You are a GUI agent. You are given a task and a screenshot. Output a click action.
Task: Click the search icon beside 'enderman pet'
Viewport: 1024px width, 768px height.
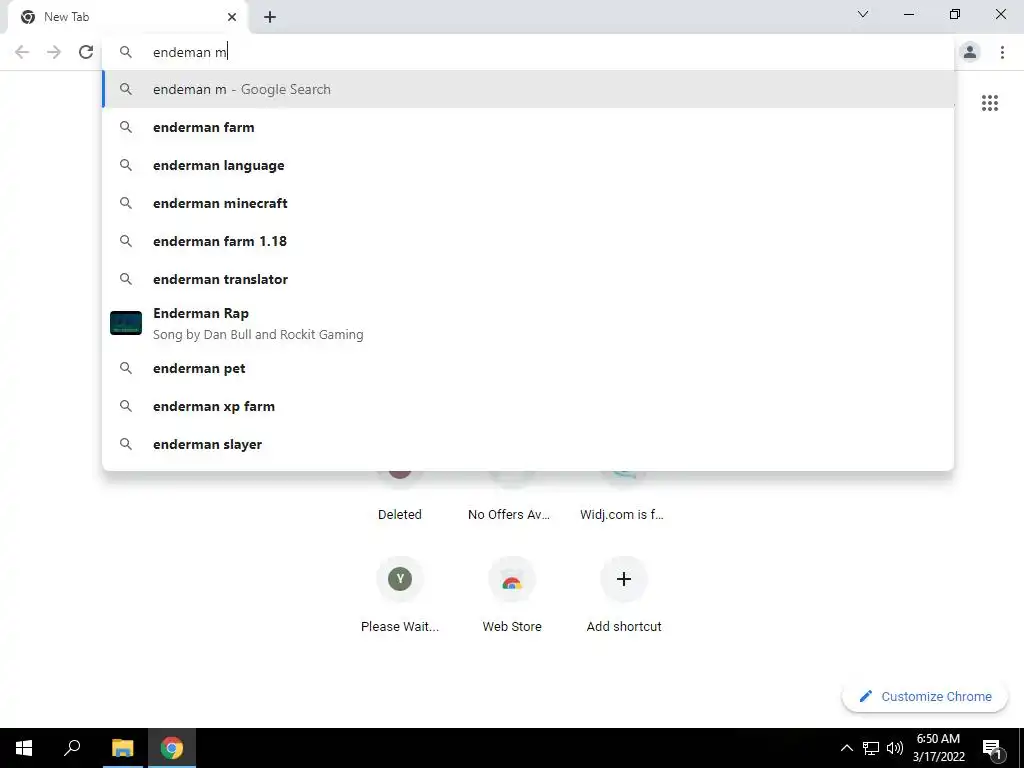point(126,368)
